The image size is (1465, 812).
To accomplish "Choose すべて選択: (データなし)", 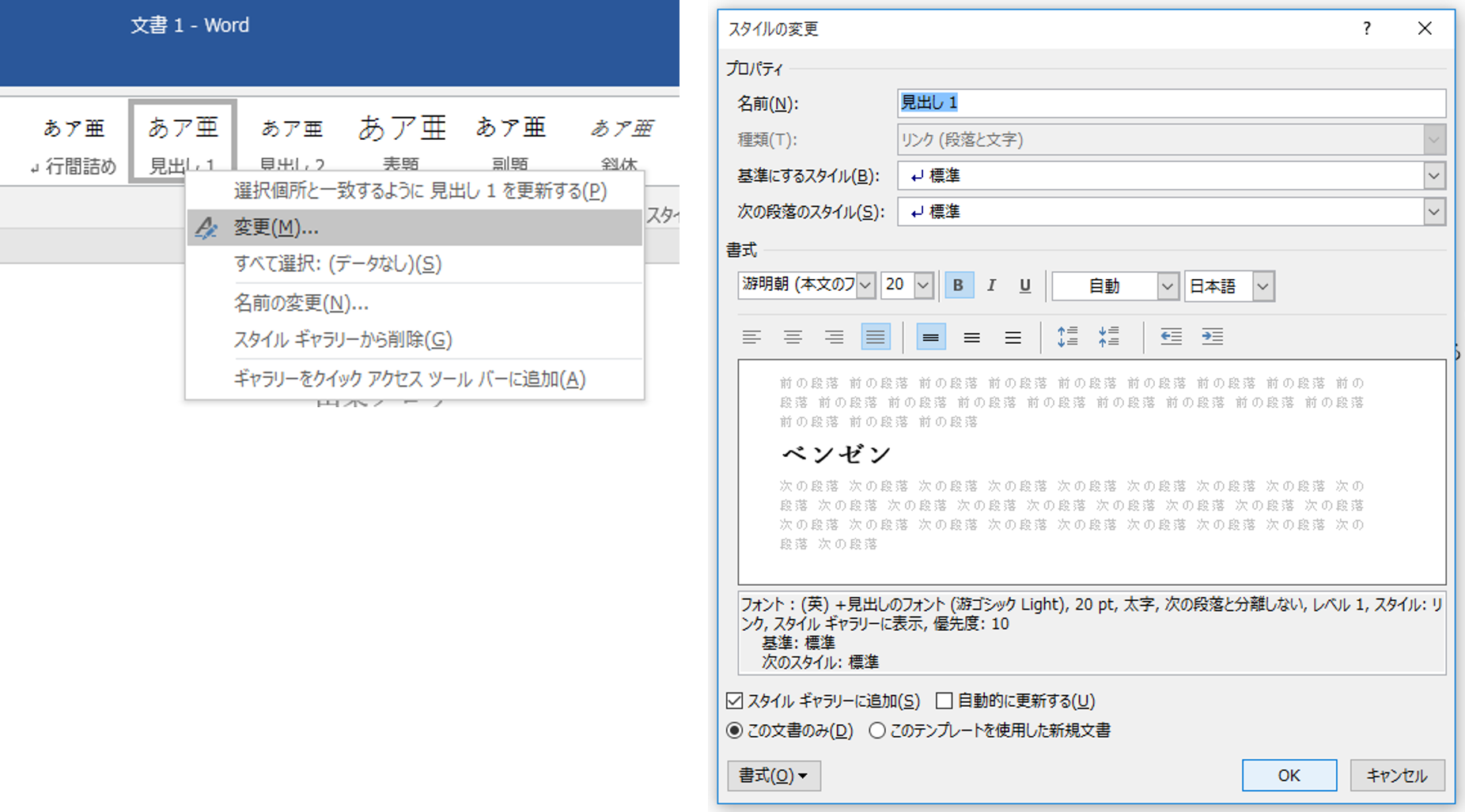I will [x=415, y=264].
